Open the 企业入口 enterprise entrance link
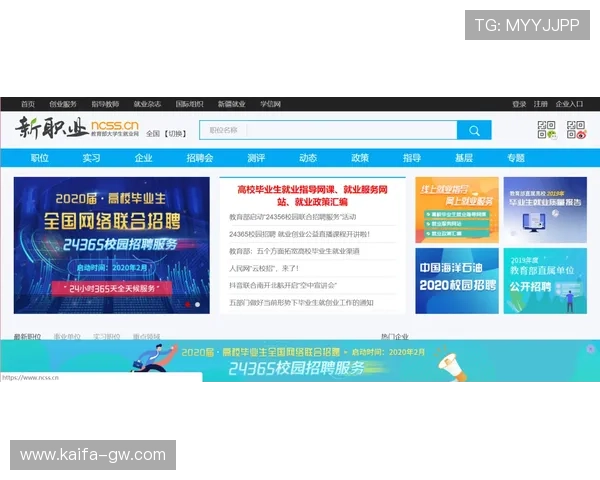The width and height of the screenshot is (600, 480). (x=569, y=104)
